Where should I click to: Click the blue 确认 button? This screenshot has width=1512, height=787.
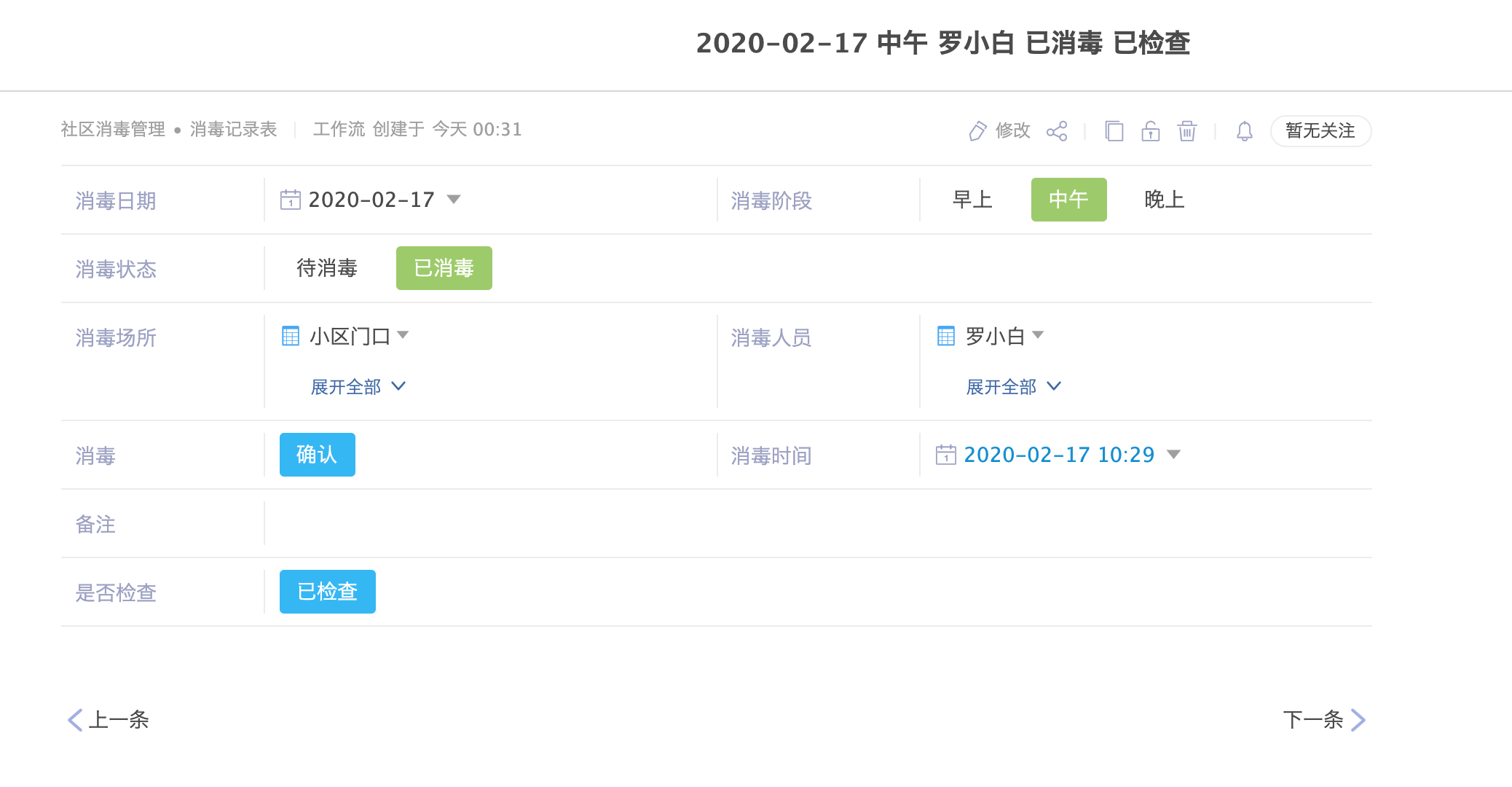point(318,455)
